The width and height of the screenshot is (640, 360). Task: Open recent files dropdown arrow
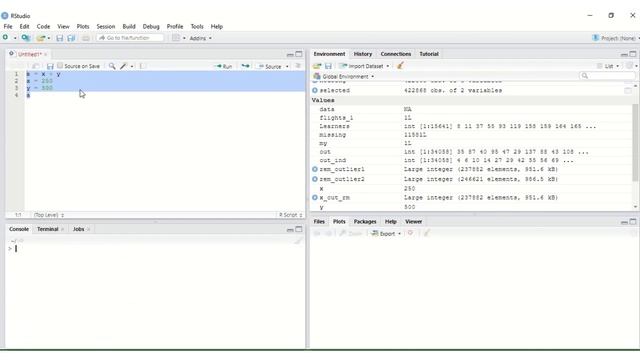click(49, 38)
